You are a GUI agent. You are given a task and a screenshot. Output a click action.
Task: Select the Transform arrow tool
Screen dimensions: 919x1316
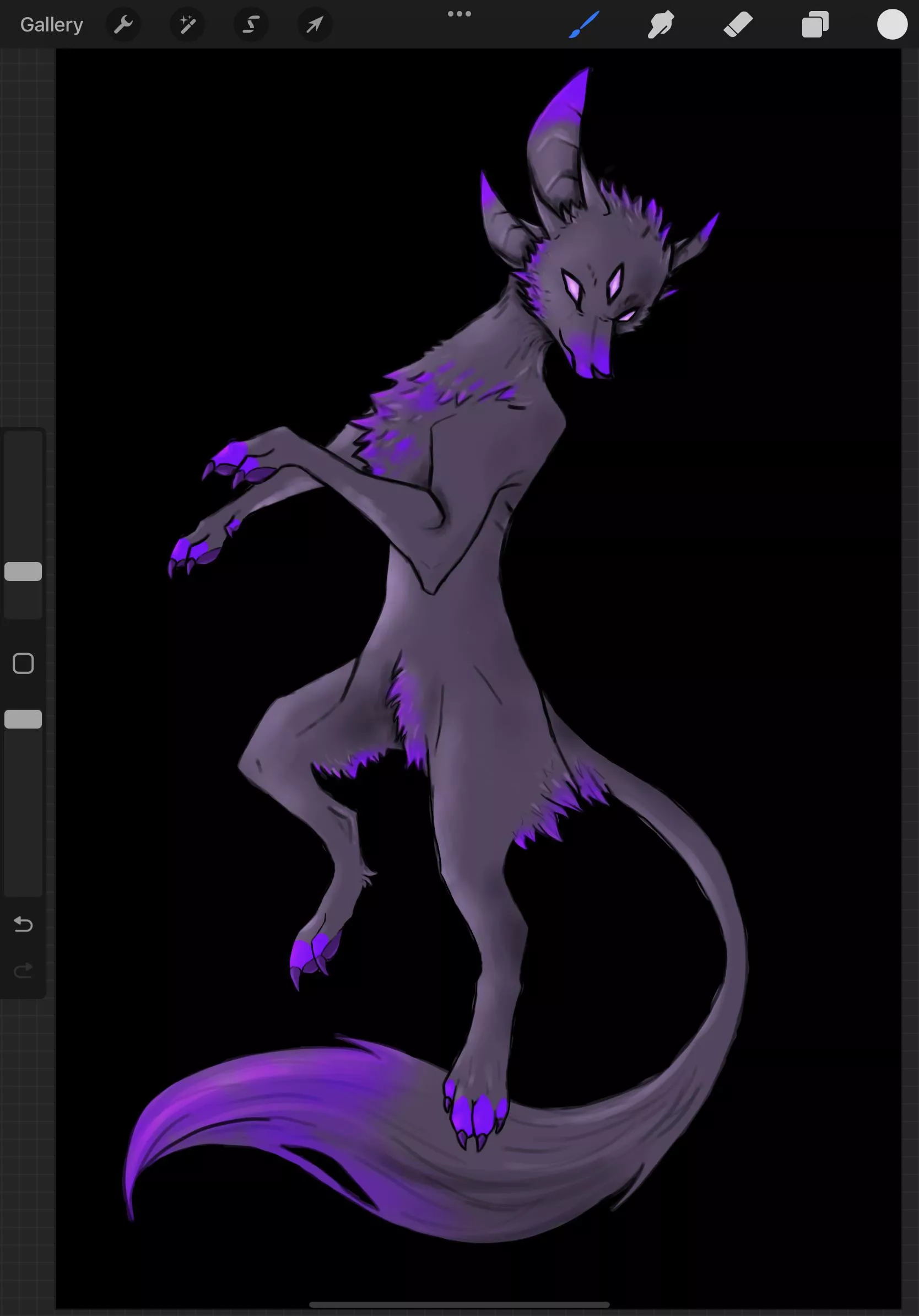[x=315, y=24]
